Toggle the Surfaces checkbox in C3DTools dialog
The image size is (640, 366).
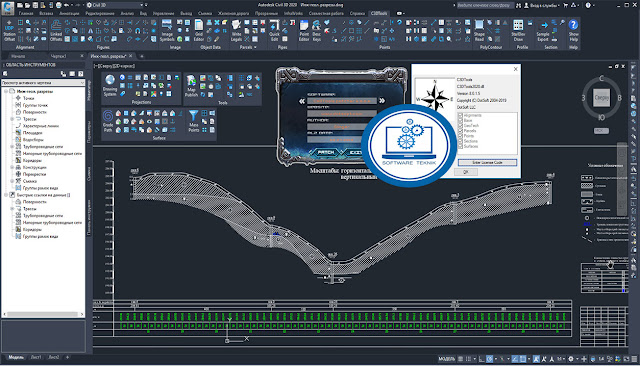point(460,146)
